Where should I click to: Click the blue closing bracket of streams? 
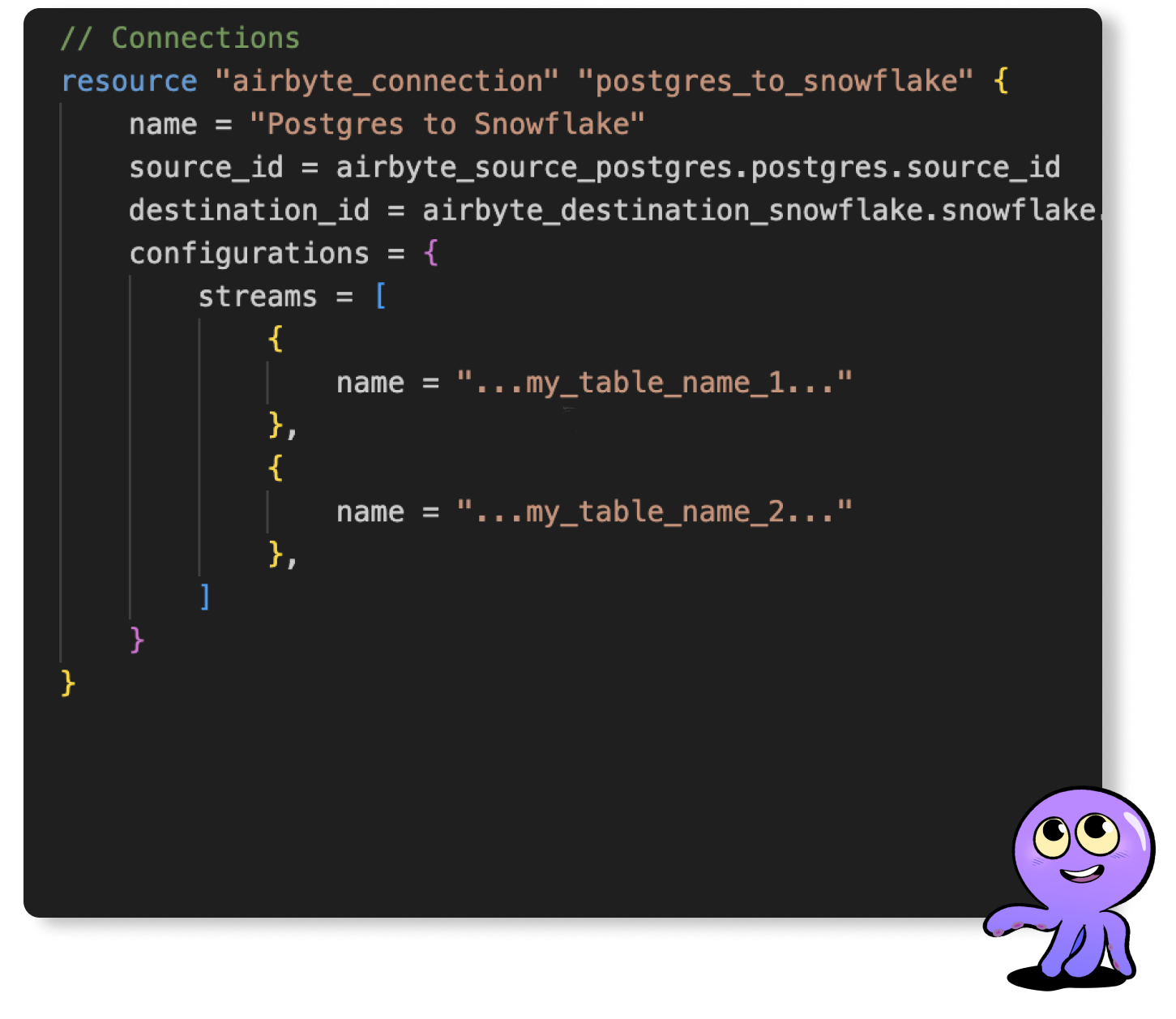tap(205, 597)
